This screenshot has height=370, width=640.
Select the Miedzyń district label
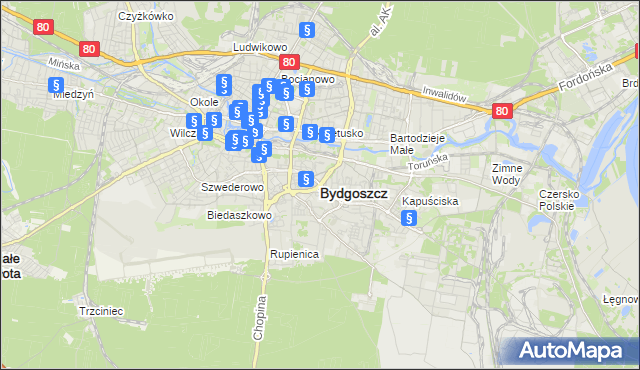tap(74, 95)
